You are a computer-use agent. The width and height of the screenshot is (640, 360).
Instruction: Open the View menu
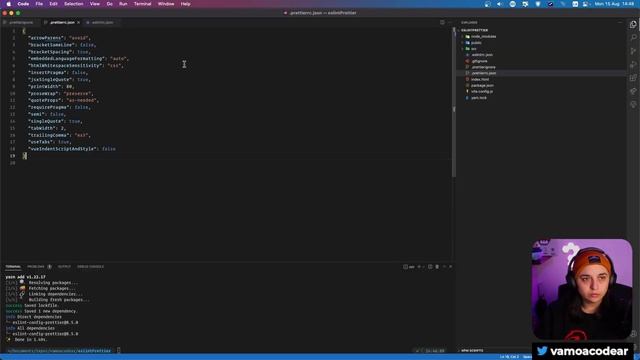pyautogui.click(x=95, y=4)
